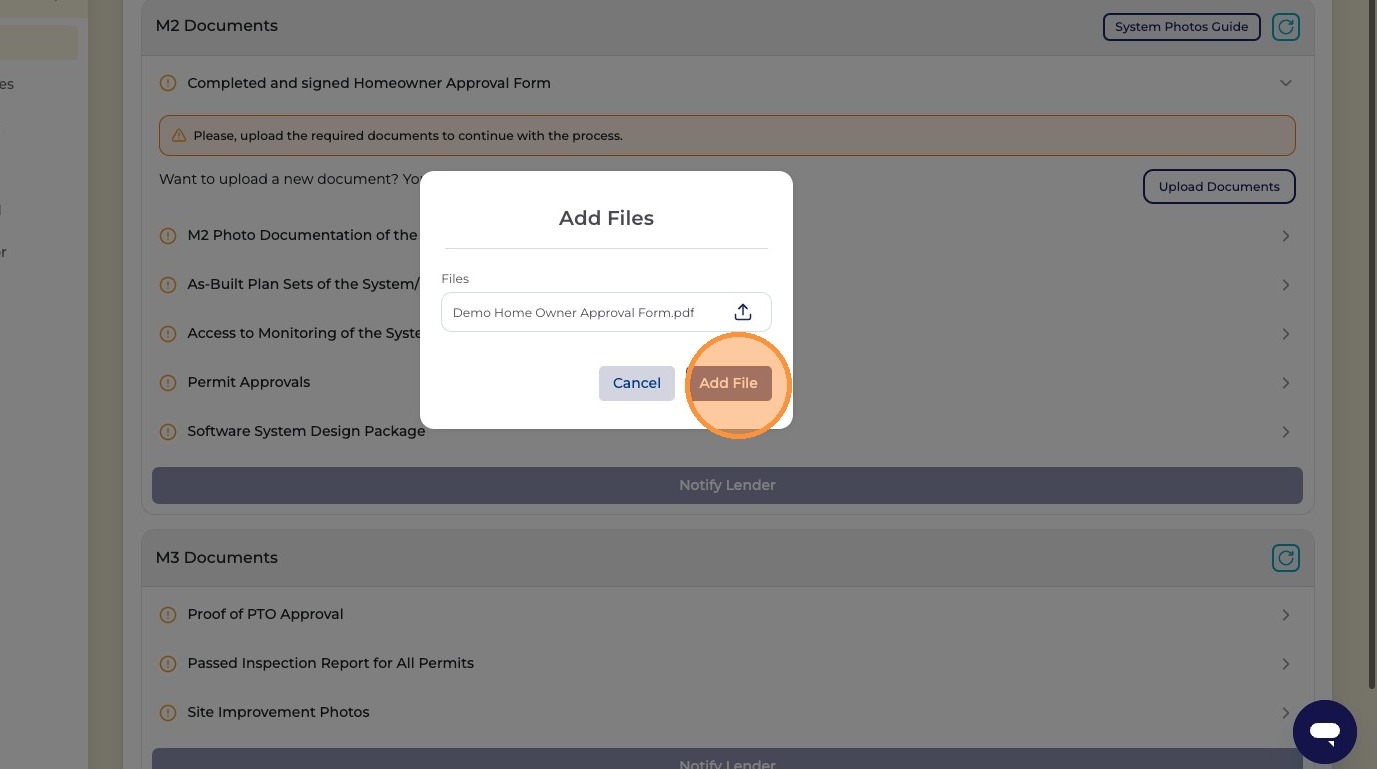Open the System Photos Guide
The image size is (1377, 769).
(1181, 27)
